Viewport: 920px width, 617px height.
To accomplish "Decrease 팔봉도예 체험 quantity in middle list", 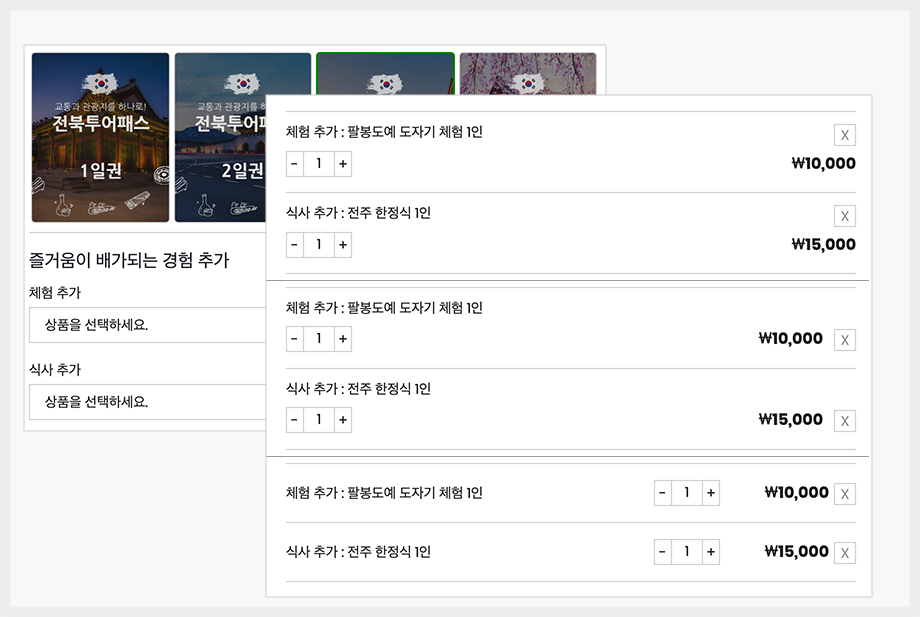I will 295,339.
